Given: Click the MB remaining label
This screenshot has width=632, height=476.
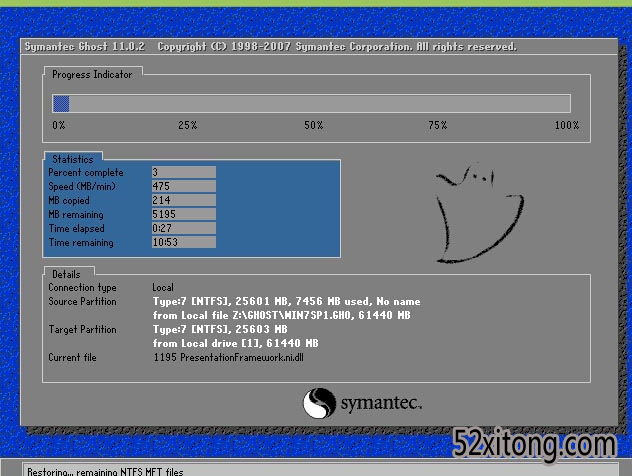Looking at the screenshot, I should (x=76, y=214).
